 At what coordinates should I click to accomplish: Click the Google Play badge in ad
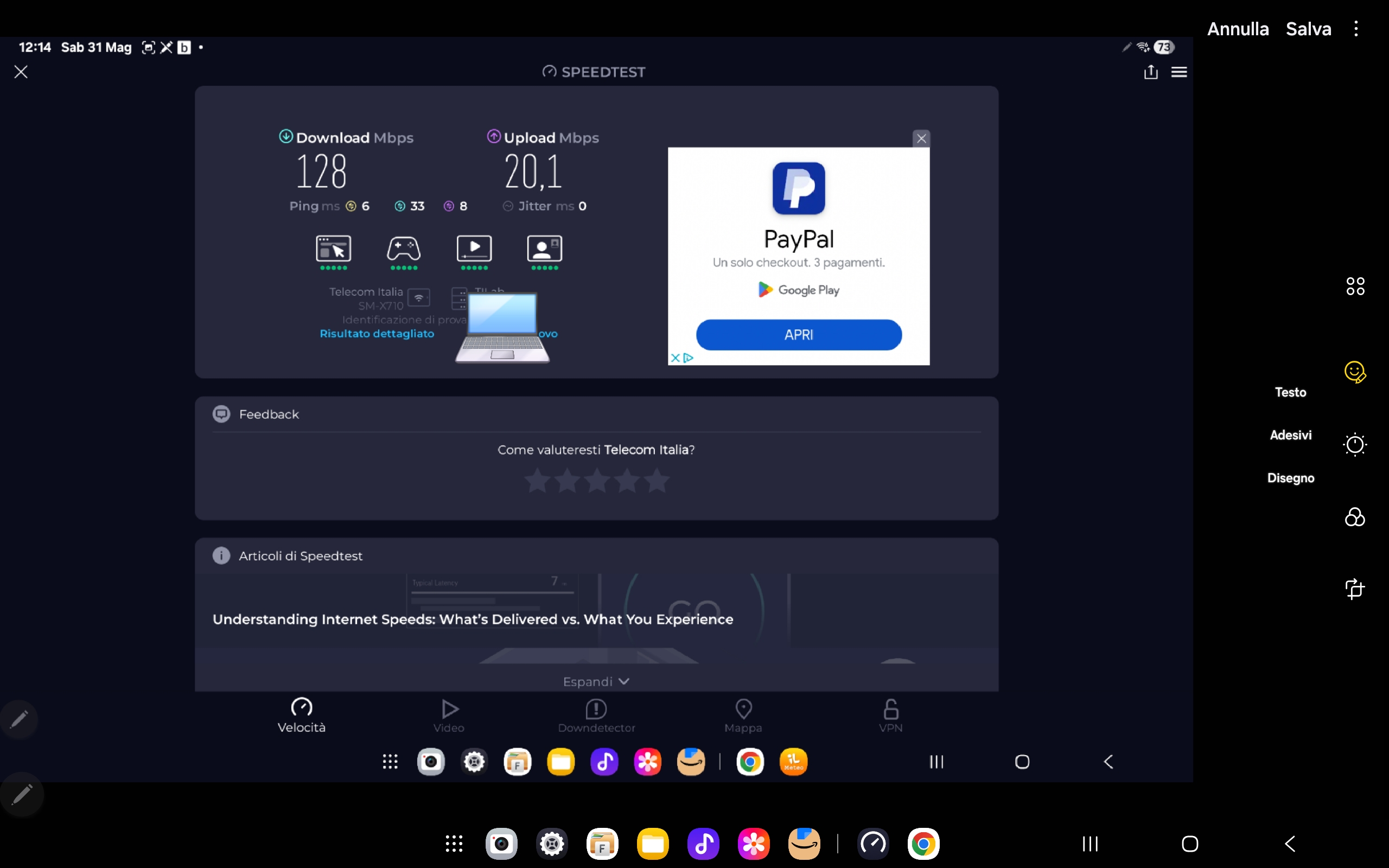click(x=798, y=290)
